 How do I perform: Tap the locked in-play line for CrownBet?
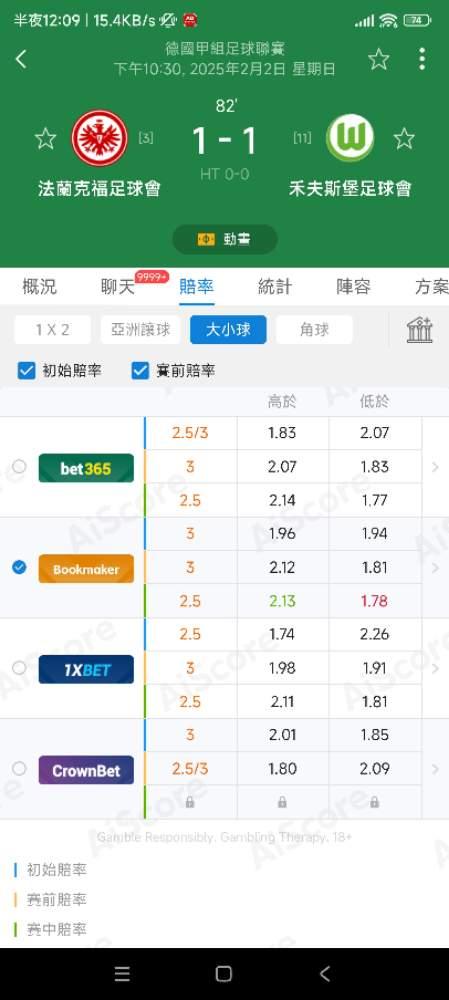[x=190, y=802]
